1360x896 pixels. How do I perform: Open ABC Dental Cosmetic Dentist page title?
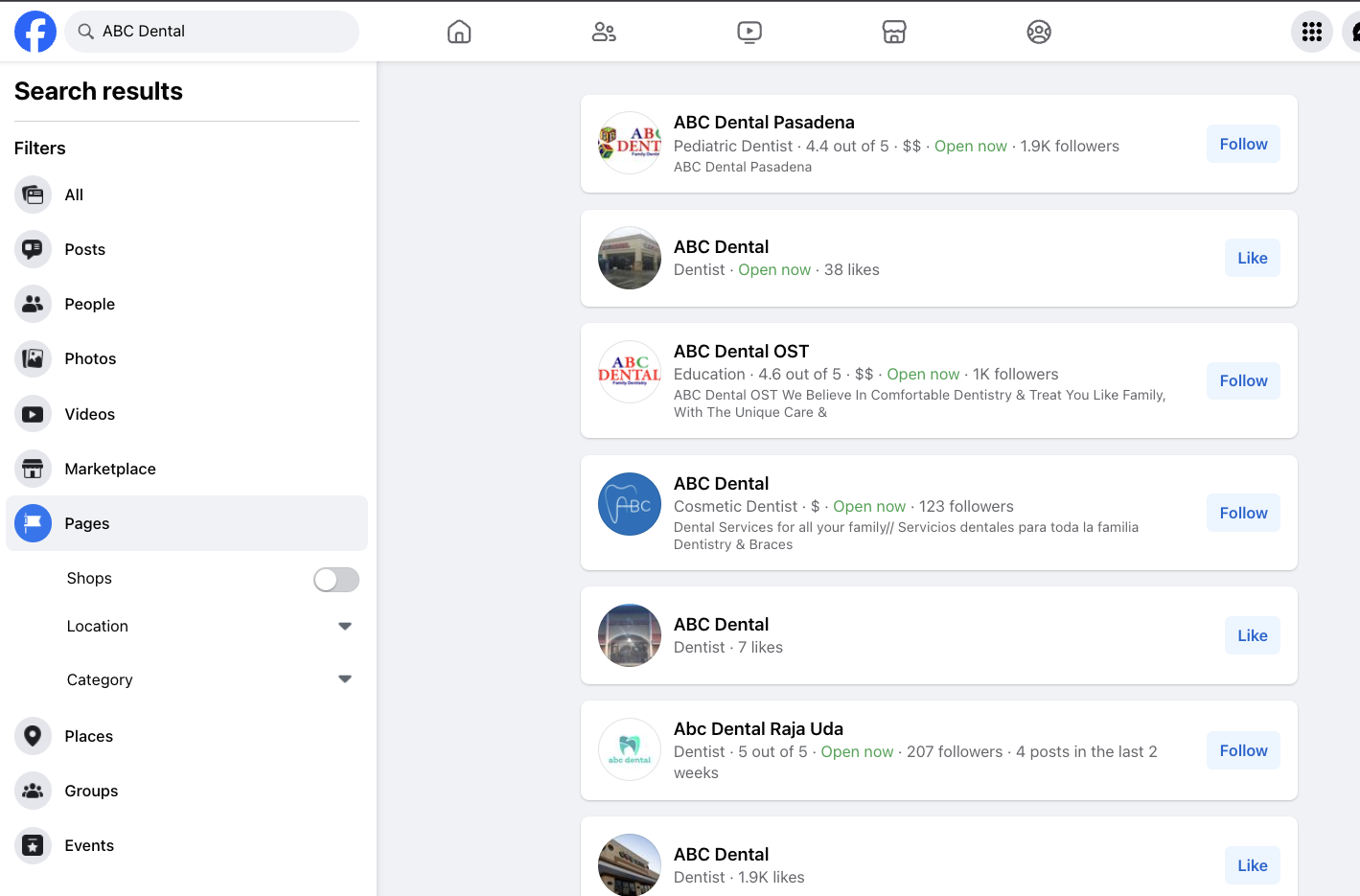pyautogui.click(x=721, y=483)
